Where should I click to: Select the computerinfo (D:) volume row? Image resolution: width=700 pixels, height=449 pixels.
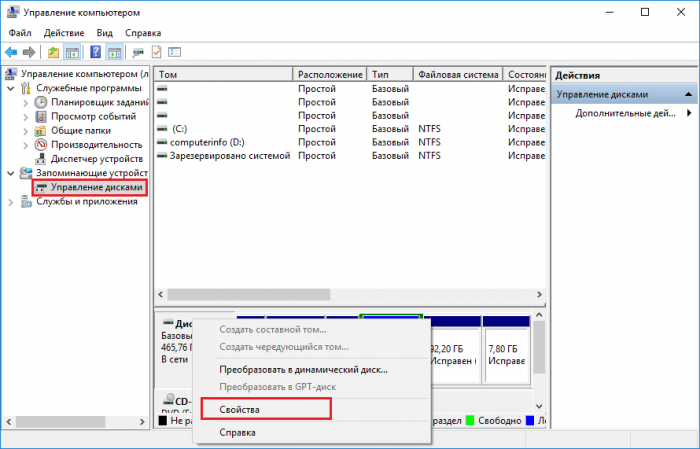pyautogui.click(x=350, y=142)
